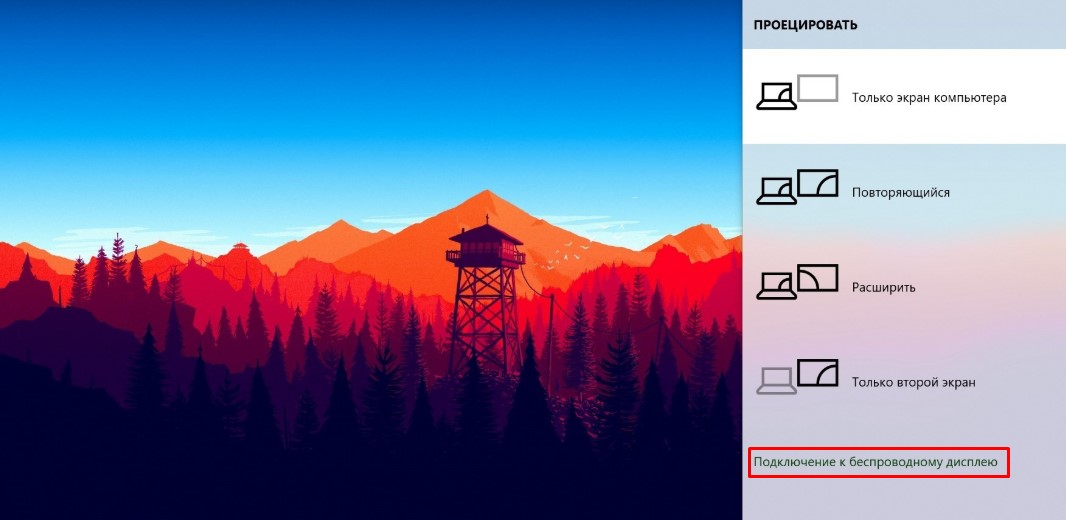The height and width of the screenshot is (520, 1066).
Task: Click laptop icon in the Повторяющийся option
Action: (776, 191)
